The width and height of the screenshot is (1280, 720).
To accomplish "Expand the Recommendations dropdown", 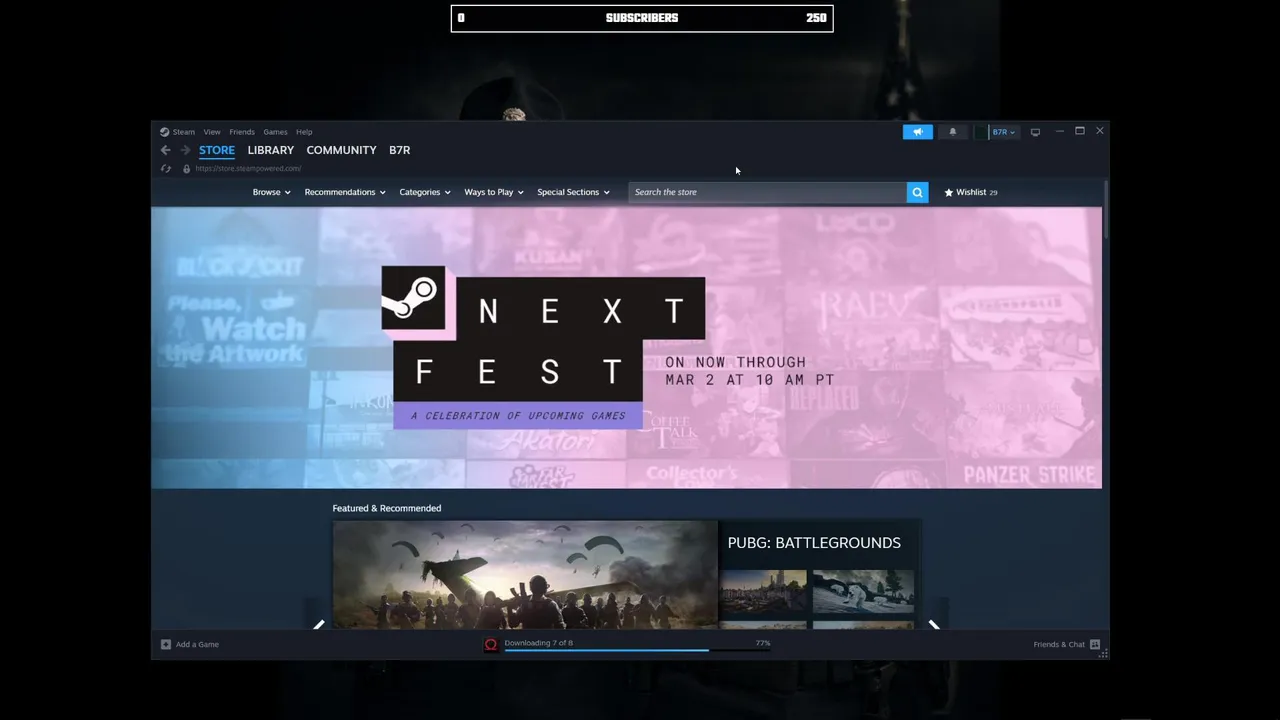I will tap(345, 192).
